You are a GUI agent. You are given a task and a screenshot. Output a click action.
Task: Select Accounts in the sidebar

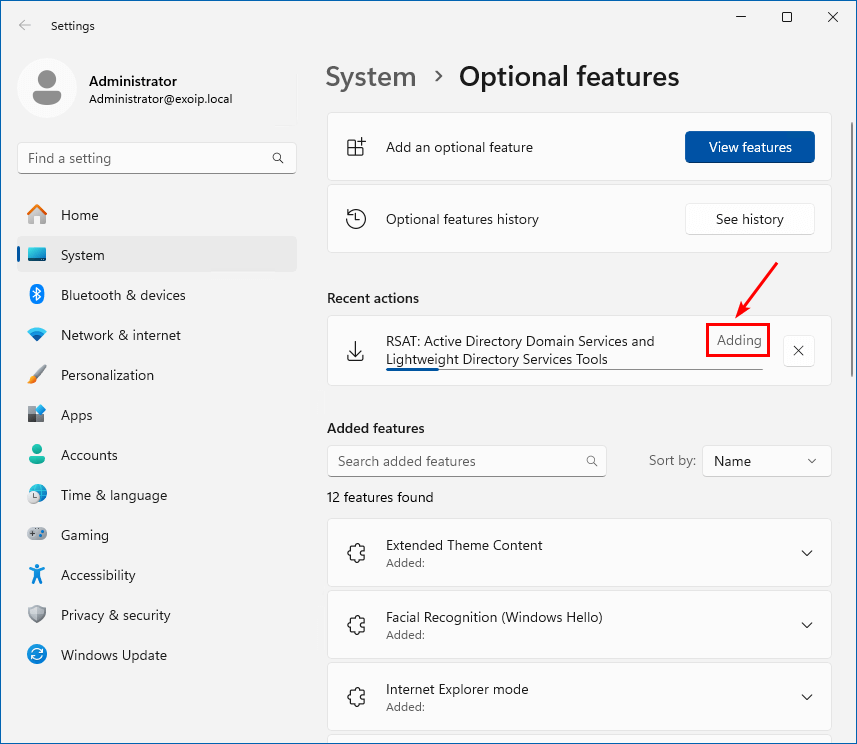pos(89,455)
